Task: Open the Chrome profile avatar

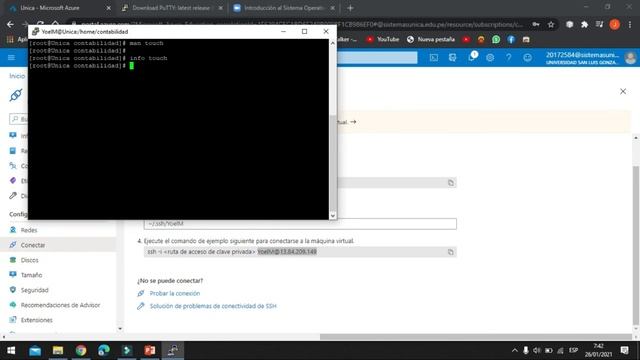Action: tap(615, 24)
